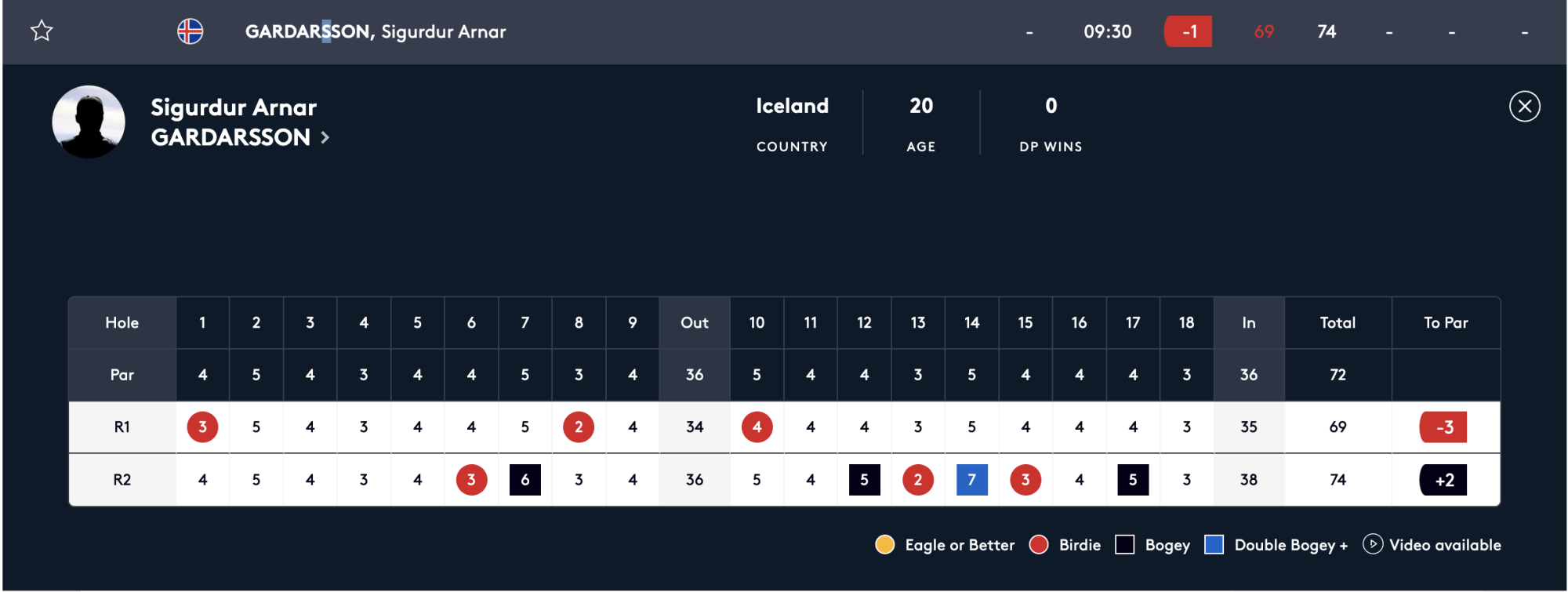Click the Iceland flag icon
The height and width of the screenshot is (592, 1568).
tap(191, 31)
